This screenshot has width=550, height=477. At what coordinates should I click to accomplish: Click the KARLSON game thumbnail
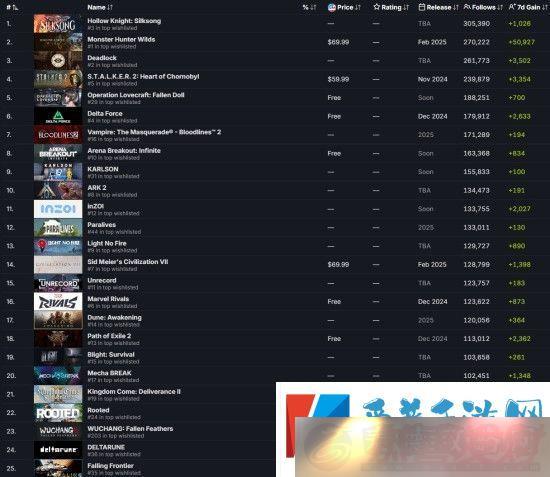[x=58, y=172]
